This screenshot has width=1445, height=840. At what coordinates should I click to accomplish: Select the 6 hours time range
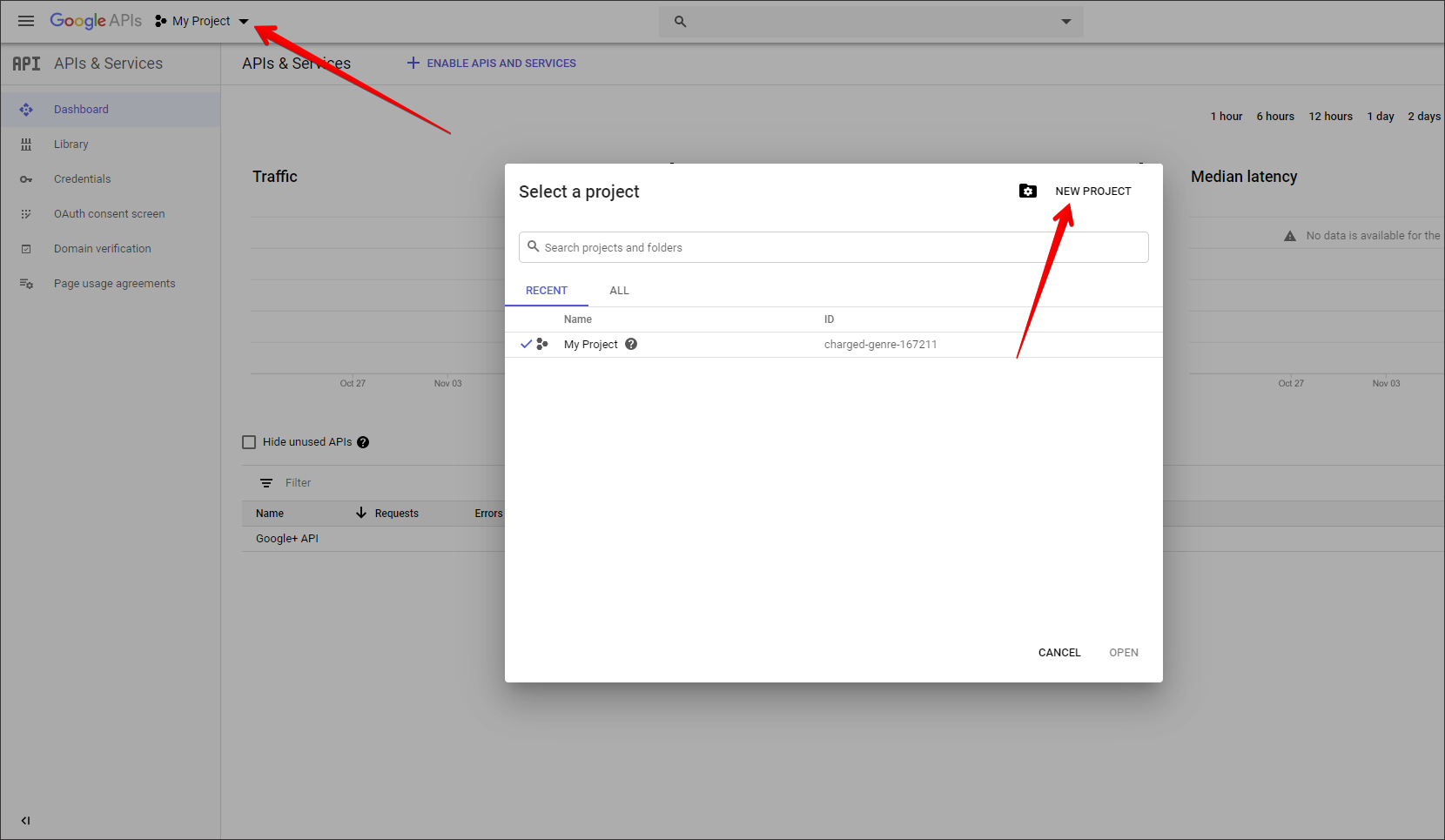click(x=1275, y=117)
